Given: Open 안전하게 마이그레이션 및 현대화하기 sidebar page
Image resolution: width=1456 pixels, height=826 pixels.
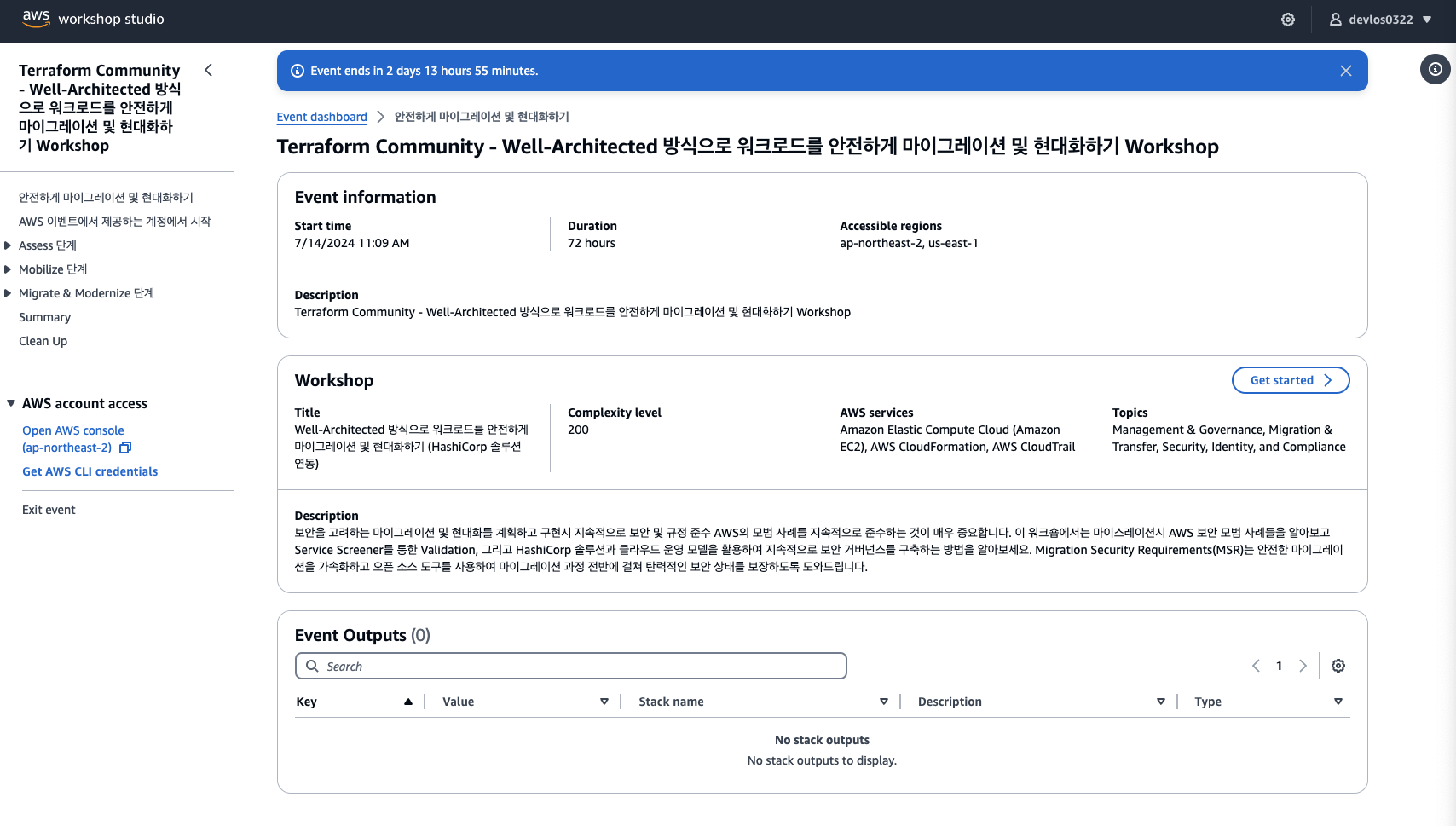Looking at the screenshot, I should pos(106,197).
